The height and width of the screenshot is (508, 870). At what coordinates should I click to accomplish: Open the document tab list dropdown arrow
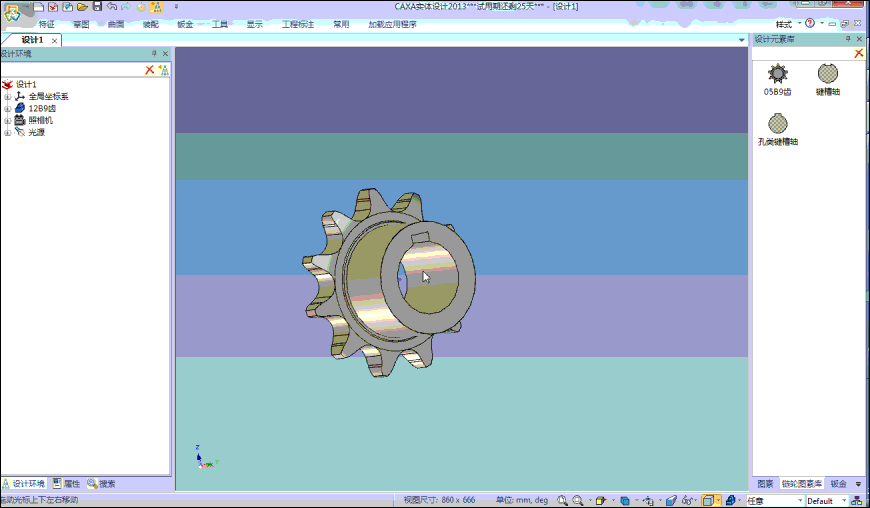[741, 40]
